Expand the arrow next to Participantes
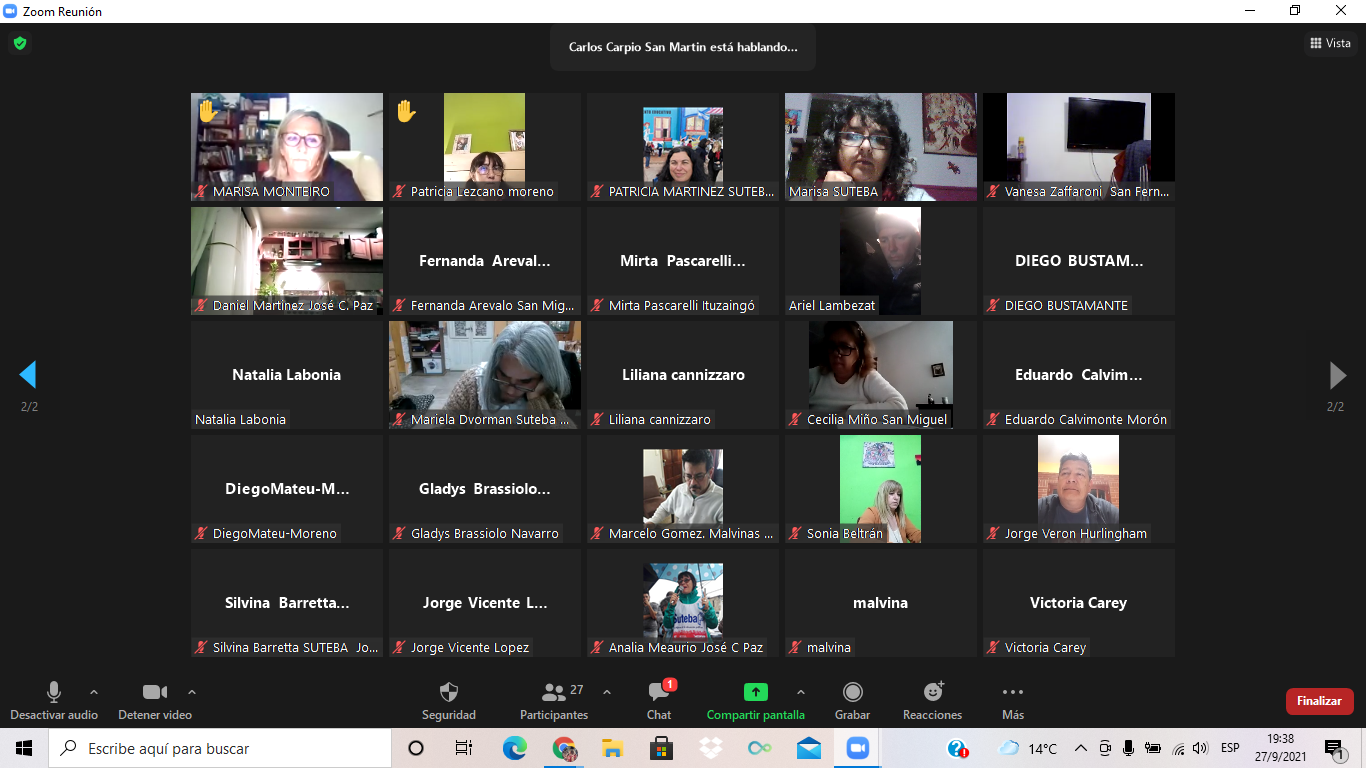Image resolution: width=1366 pixels, height=768 pixels. pos(606,692)
